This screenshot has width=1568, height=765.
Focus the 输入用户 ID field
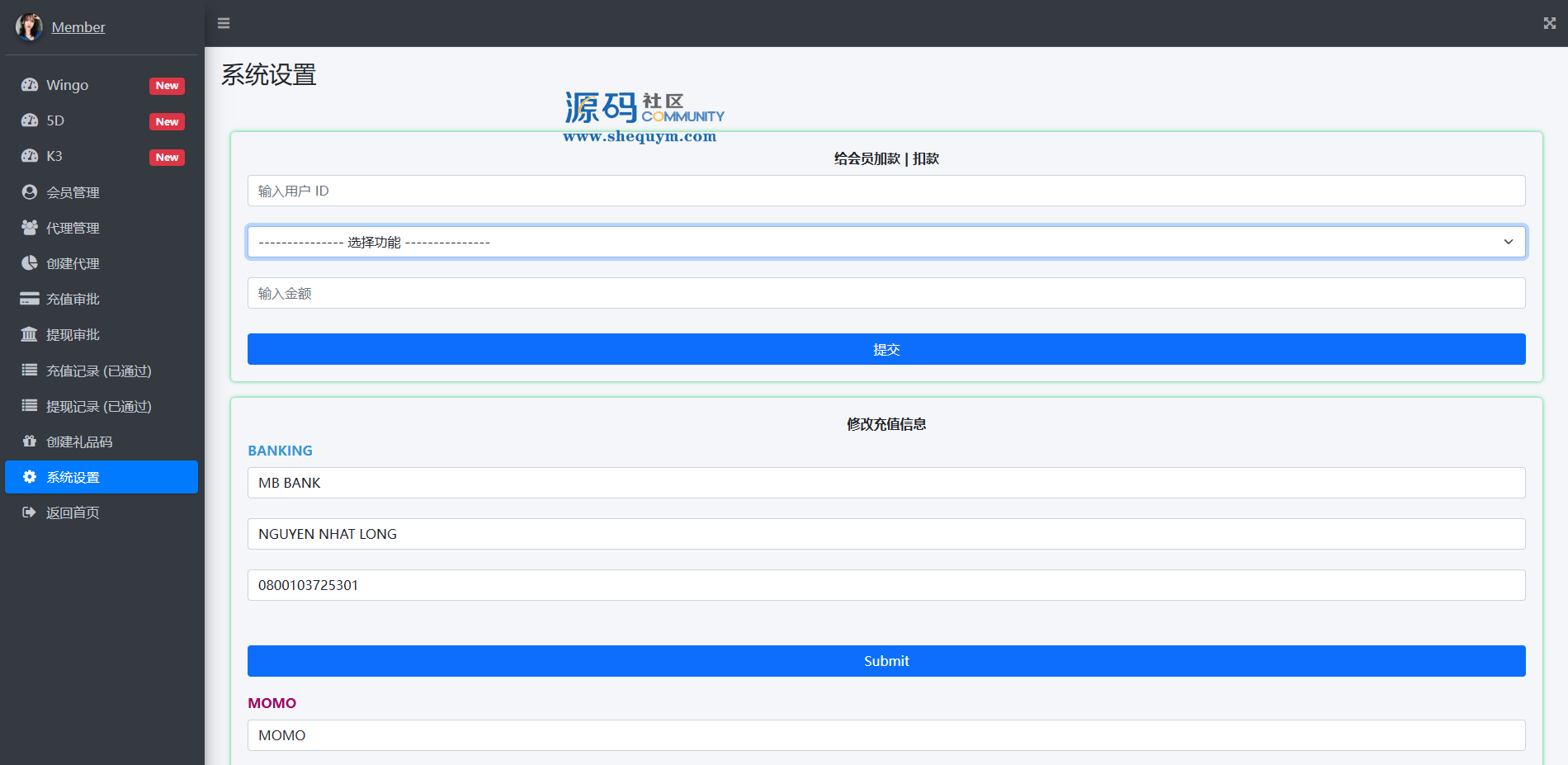click(886, 191)
